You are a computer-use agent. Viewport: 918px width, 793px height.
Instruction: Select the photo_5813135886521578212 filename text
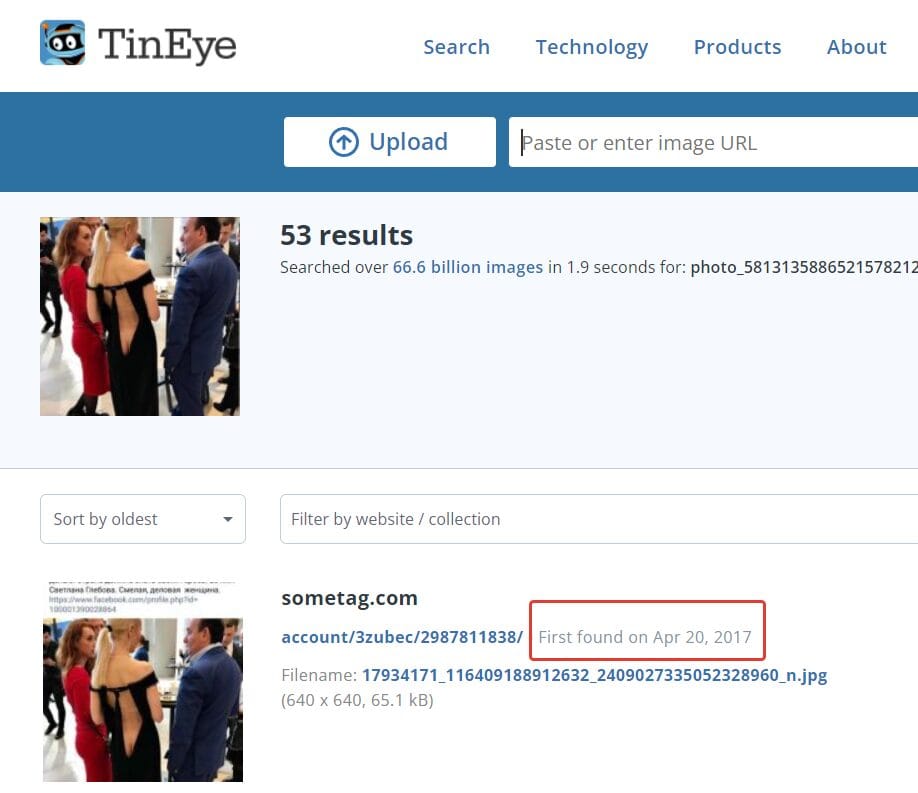804,267
